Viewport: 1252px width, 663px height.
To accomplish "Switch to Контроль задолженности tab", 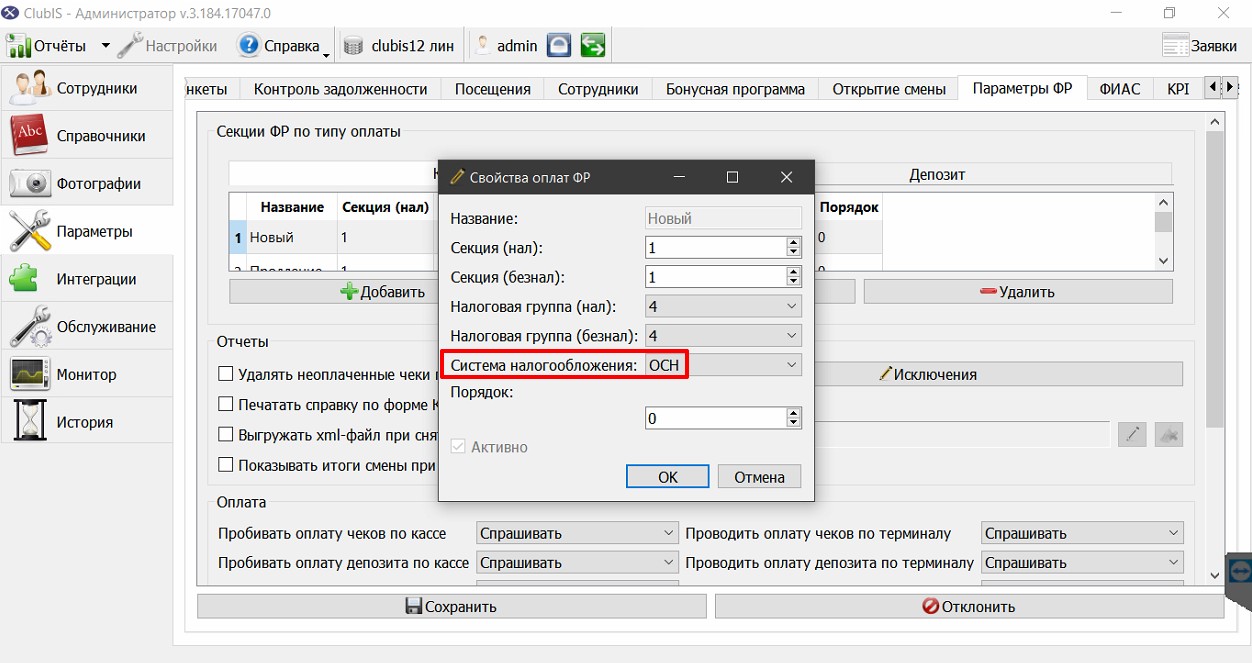I will pyautogui.click(x=341, y=89).
